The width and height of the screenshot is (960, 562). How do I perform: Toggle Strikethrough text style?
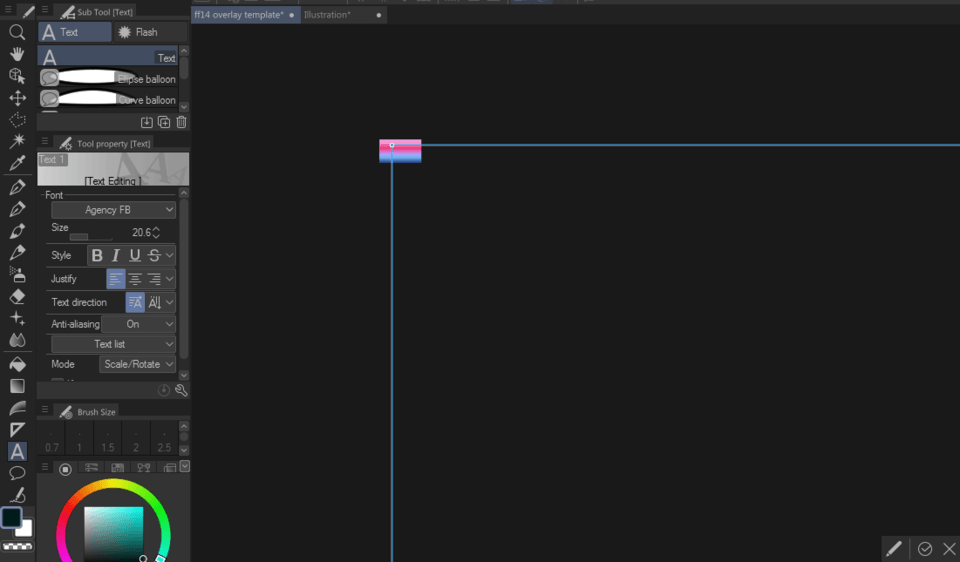154,255
